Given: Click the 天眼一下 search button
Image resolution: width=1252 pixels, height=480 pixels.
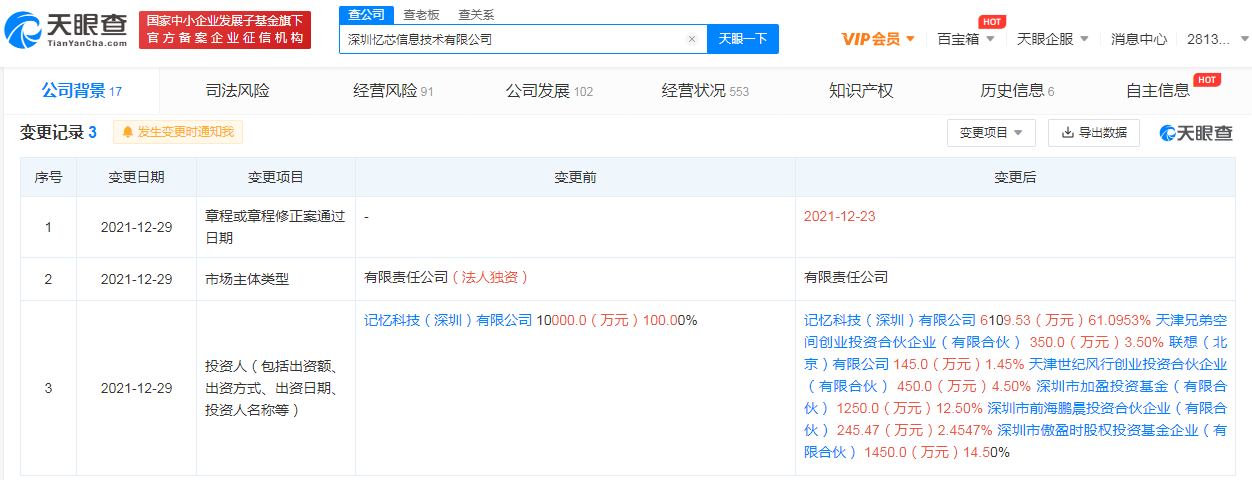Looking at the screenshot, I should click(743, 39).
